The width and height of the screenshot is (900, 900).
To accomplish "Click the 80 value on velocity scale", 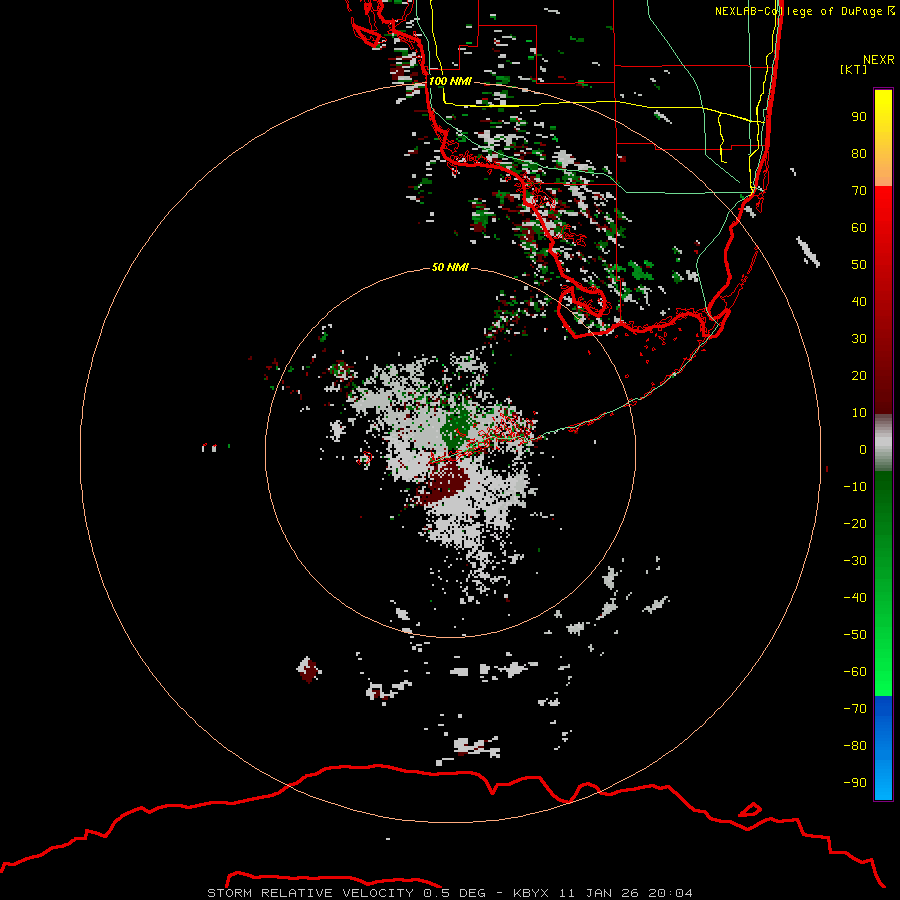I will (x=859, y=153).
